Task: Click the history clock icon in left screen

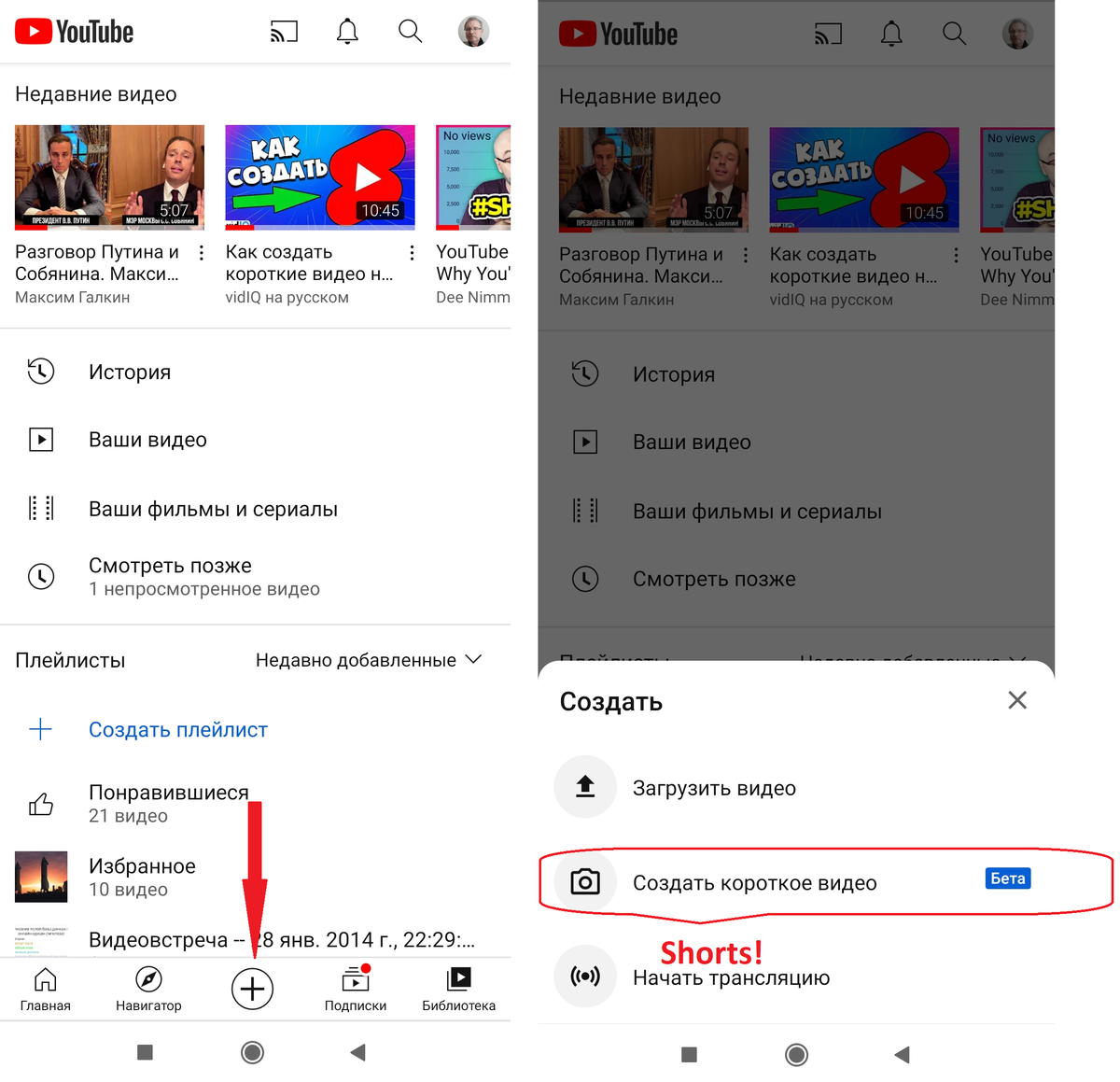Action: (41, 372)
